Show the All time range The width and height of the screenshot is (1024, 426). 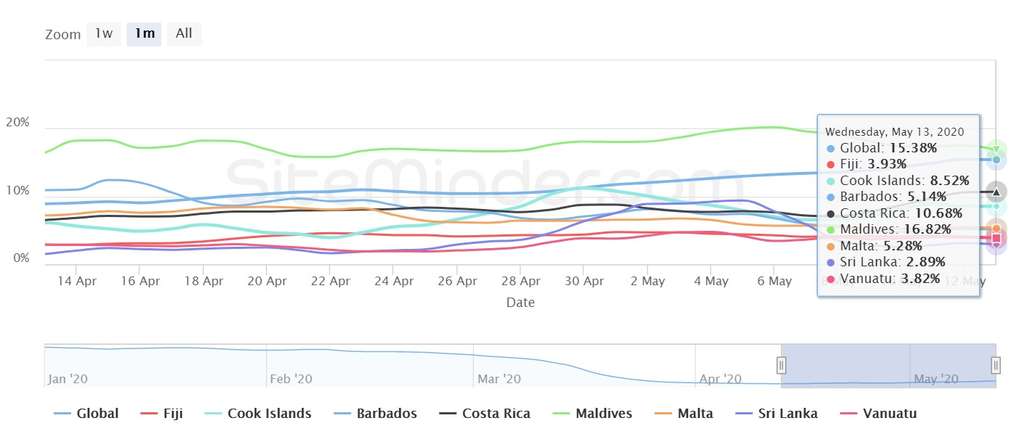pyautogui.click(x=184, y=34)
